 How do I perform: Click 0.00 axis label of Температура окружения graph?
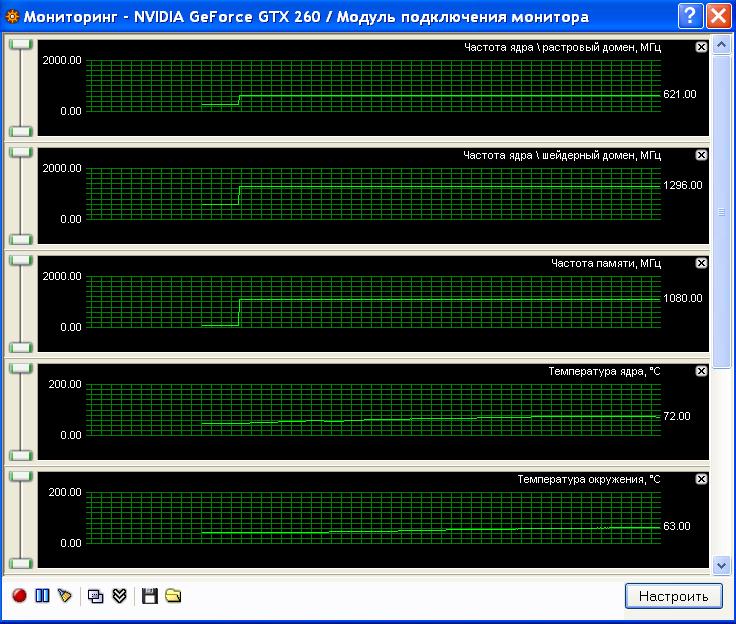(x=71, y=543)
